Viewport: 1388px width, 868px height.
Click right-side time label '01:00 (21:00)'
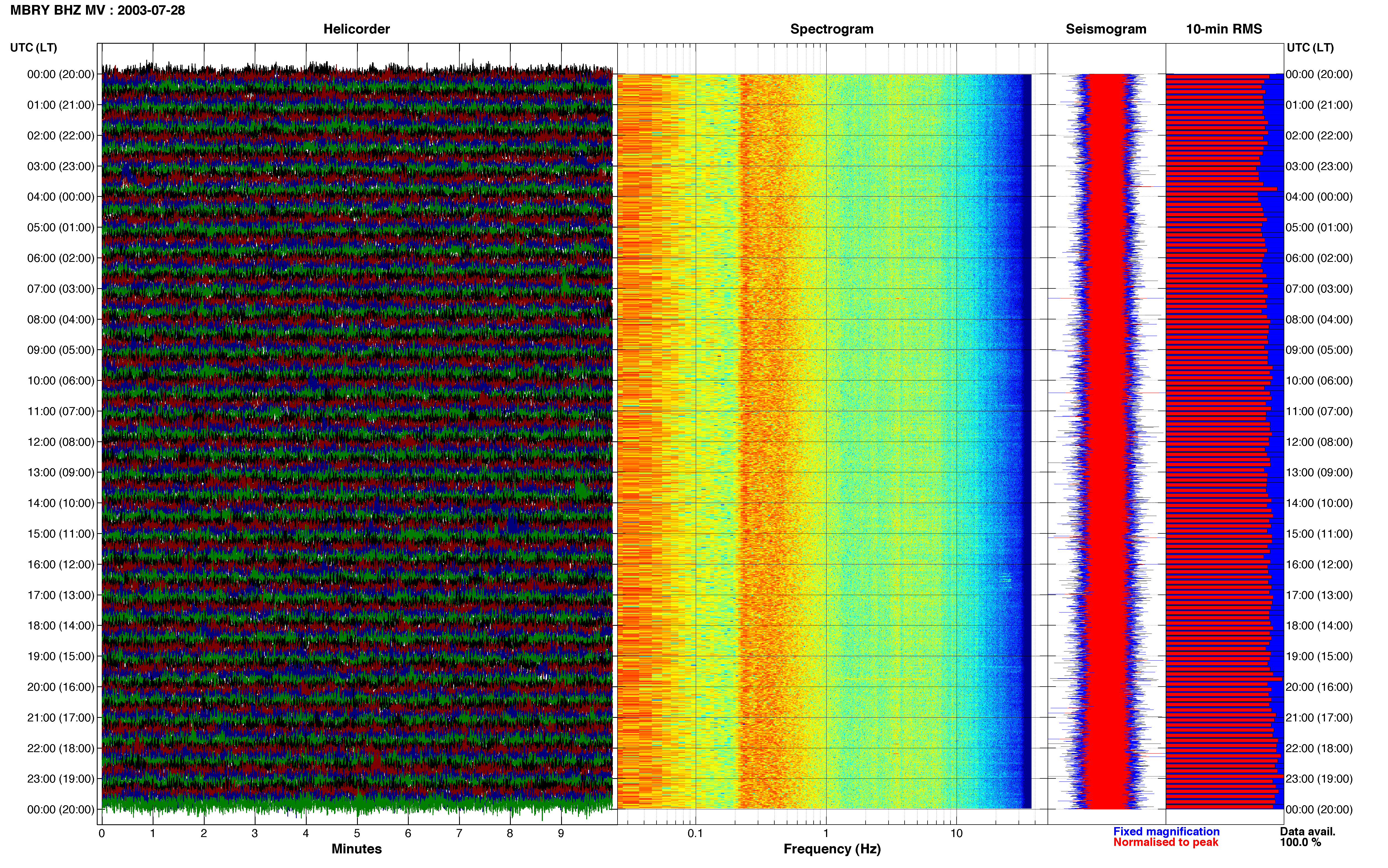(1319, 105)
